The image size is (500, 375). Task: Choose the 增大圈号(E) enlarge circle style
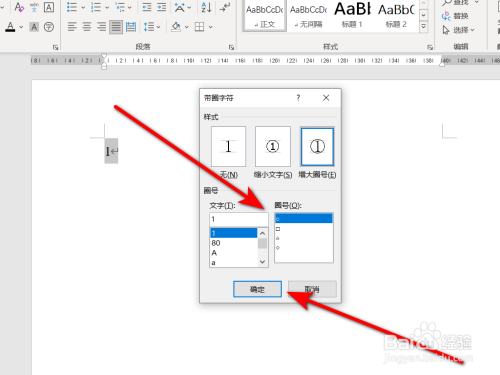317,146
